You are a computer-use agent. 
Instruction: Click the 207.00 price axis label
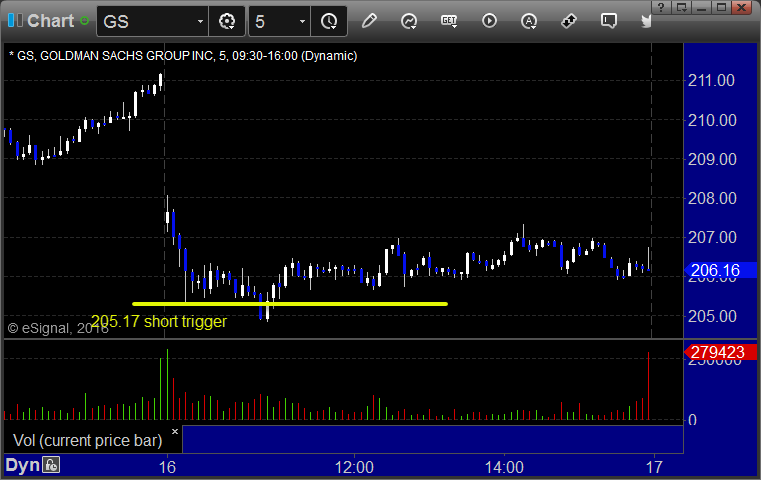coord(712,238)
